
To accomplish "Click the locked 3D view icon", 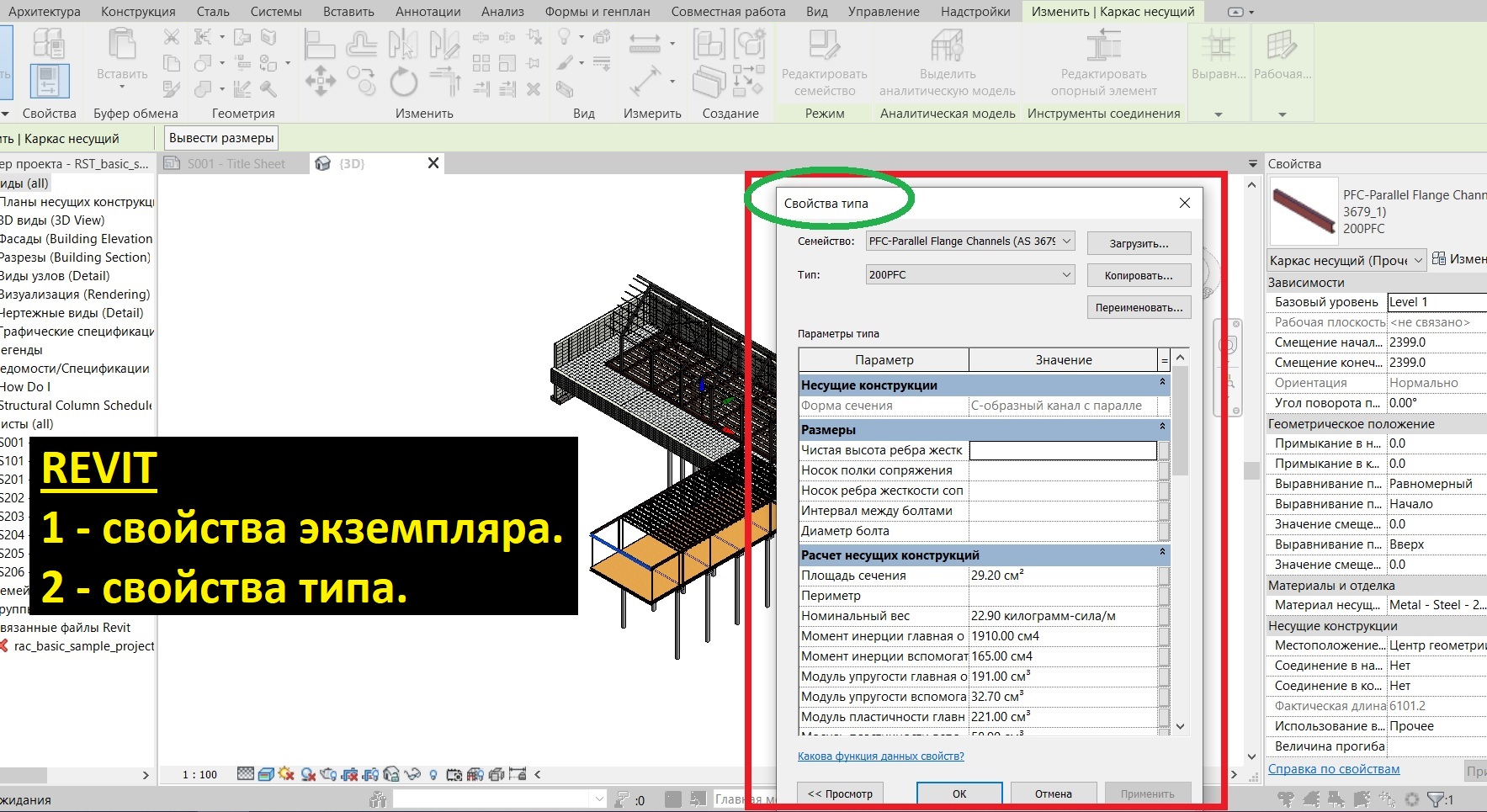I will pyautogui.click(x=390, y=773).
